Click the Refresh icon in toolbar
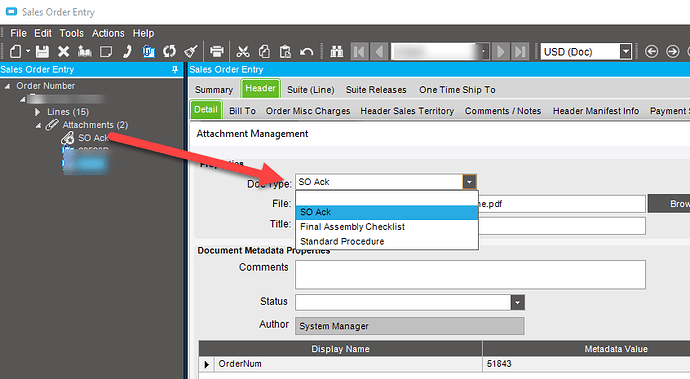 pyautogui.click(x=169, y=52)
